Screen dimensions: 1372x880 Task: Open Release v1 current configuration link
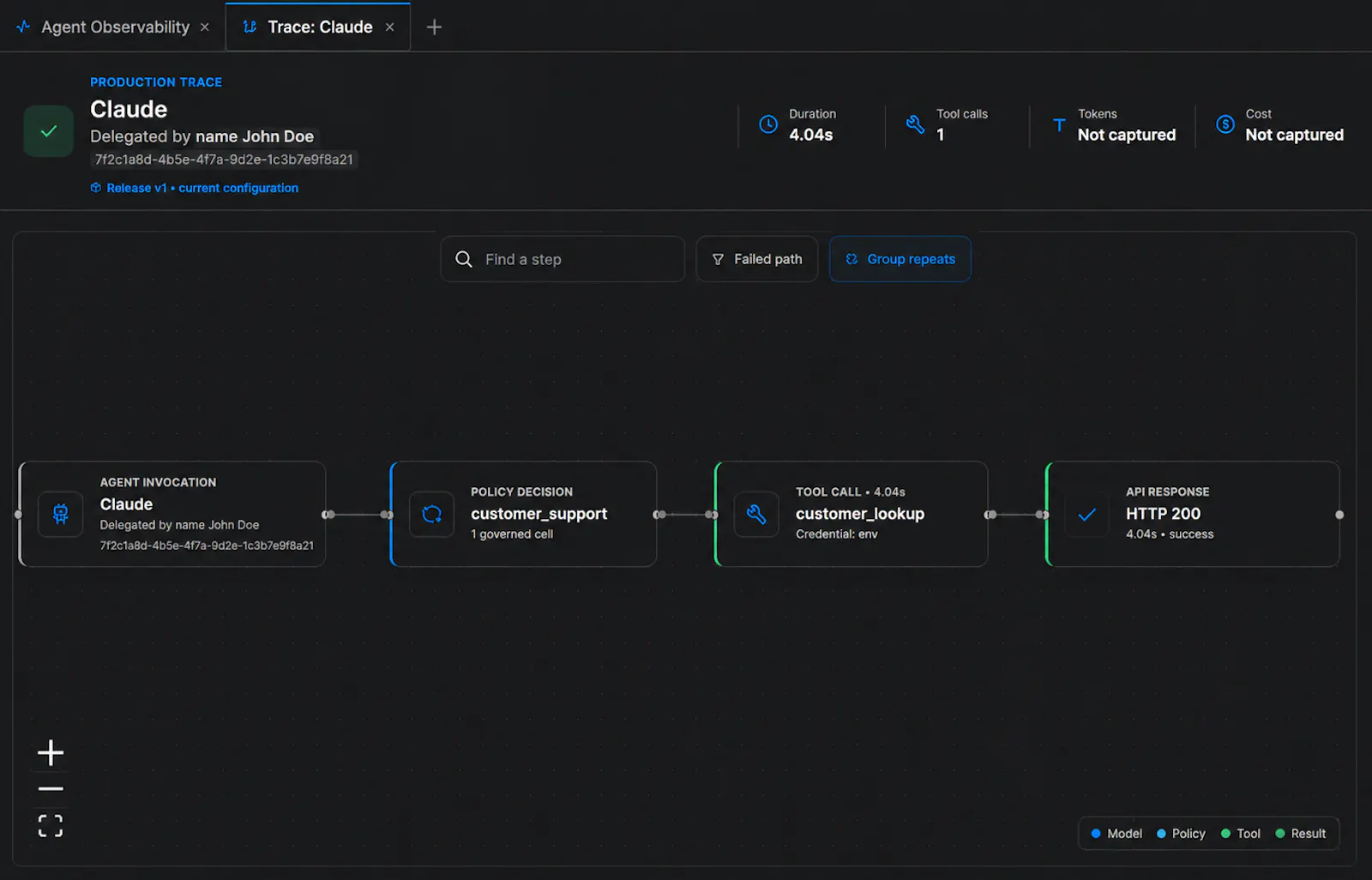202,188
